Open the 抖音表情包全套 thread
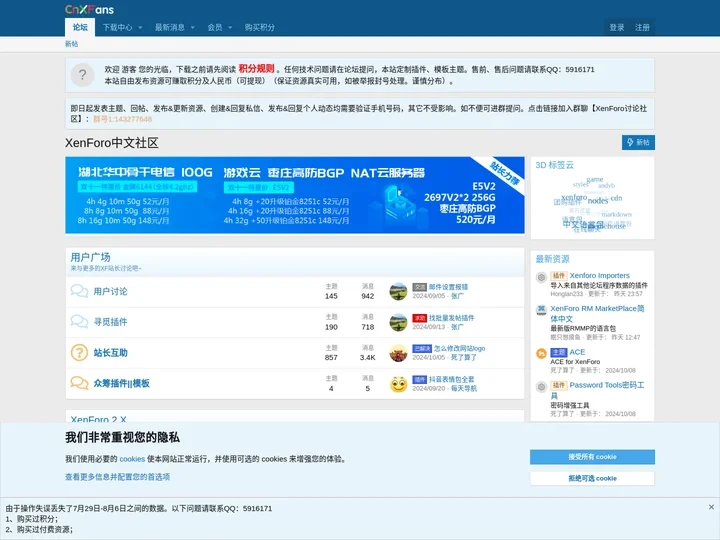Image resolution: width=720 pixels, height=540 pixels. (451, 379)
